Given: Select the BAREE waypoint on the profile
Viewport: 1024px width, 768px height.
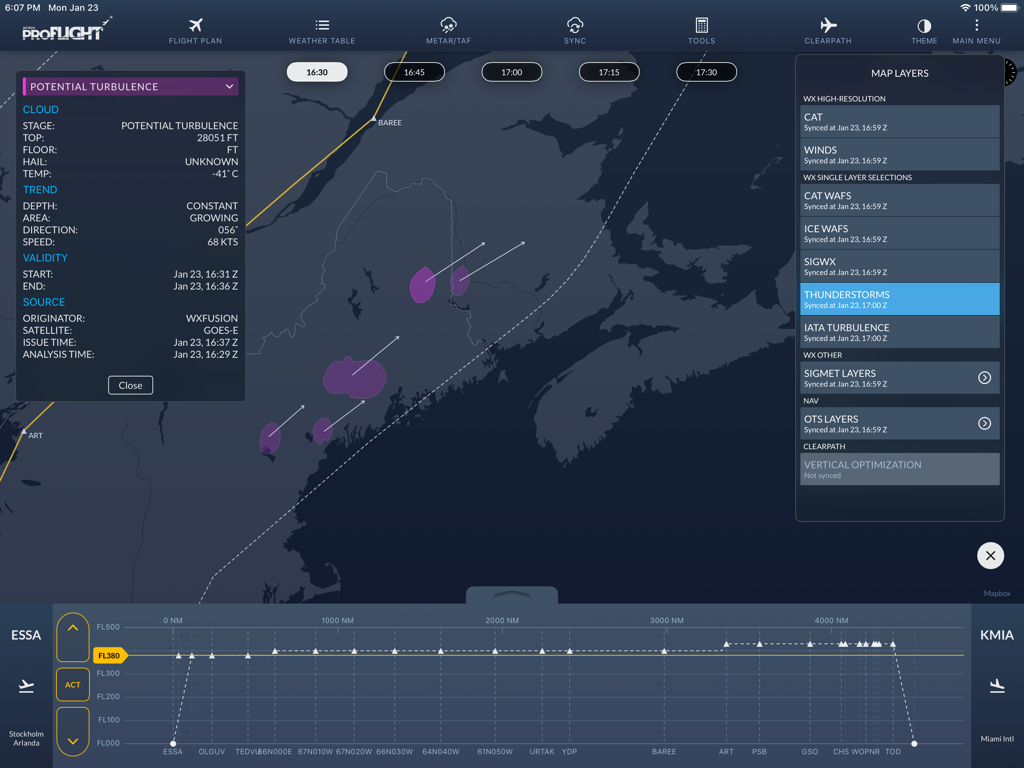Looking at the screenshot, I should pos(663,751).
